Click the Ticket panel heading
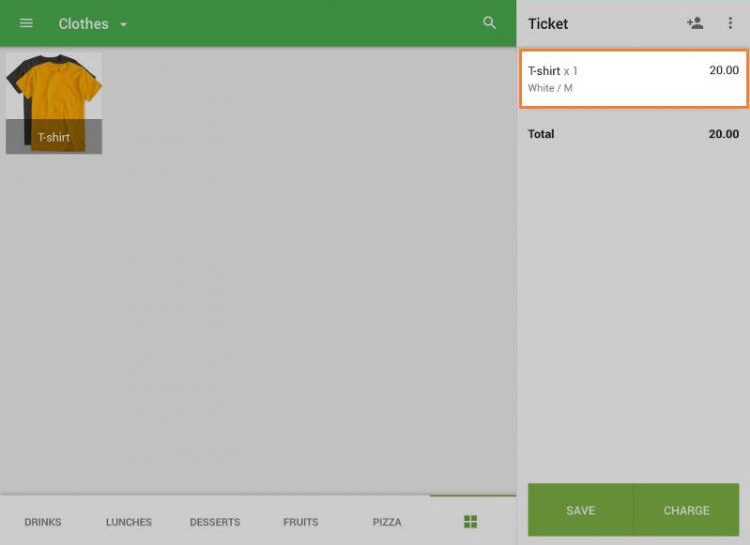Screen dimensions: 750x545 pyautogui.click(x=548, y=24)
